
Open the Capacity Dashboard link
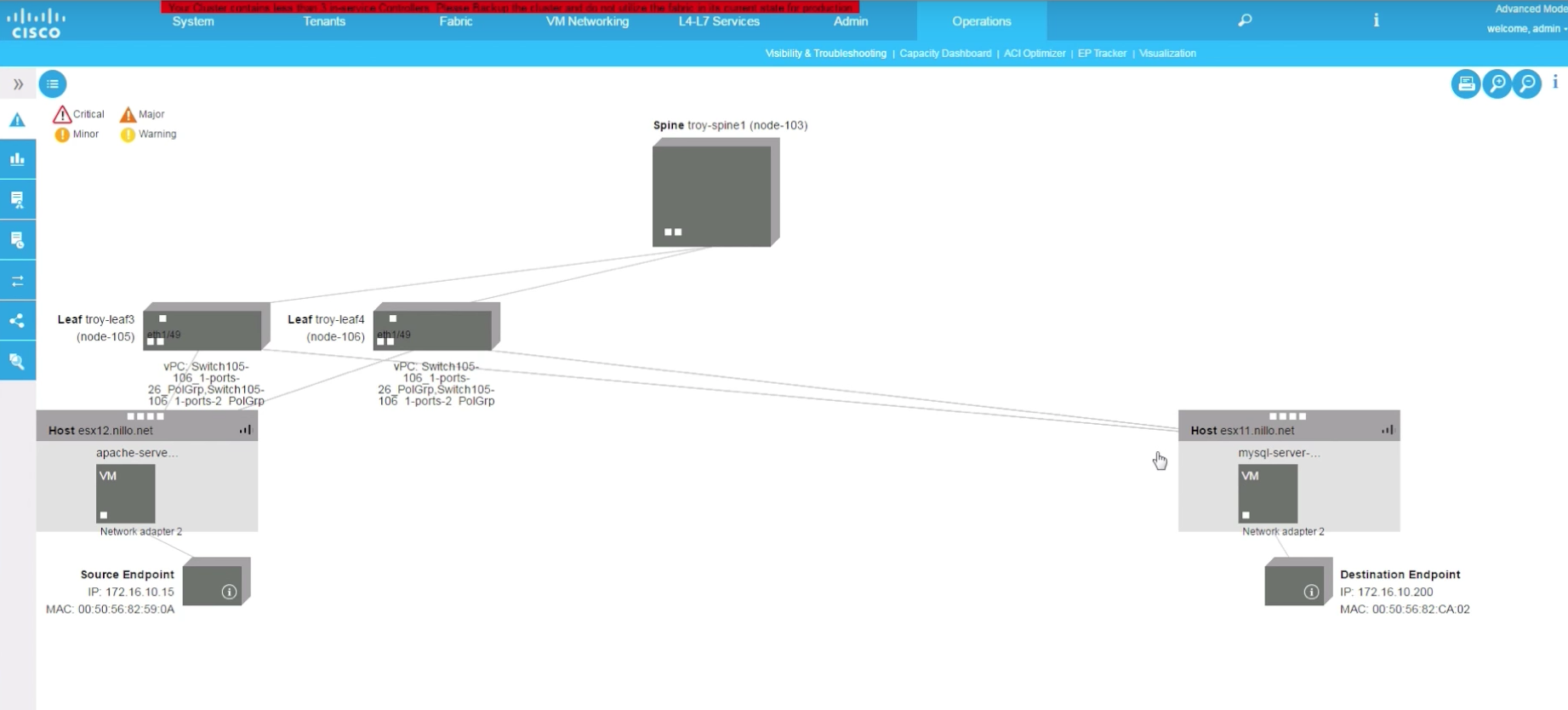click(945, 53)
